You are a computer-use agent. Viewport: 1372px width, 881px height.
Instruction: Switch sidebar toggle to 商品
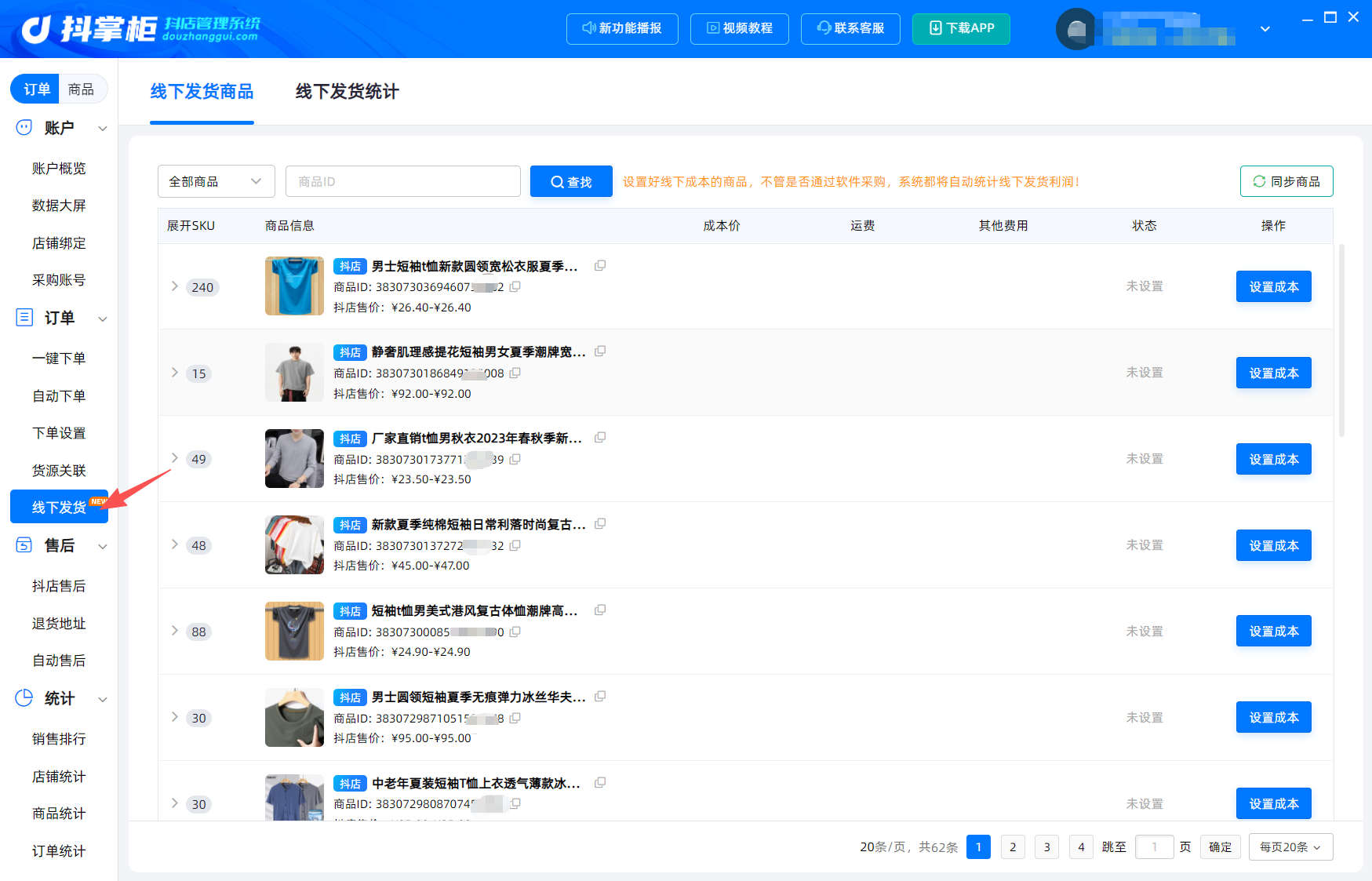81,89
